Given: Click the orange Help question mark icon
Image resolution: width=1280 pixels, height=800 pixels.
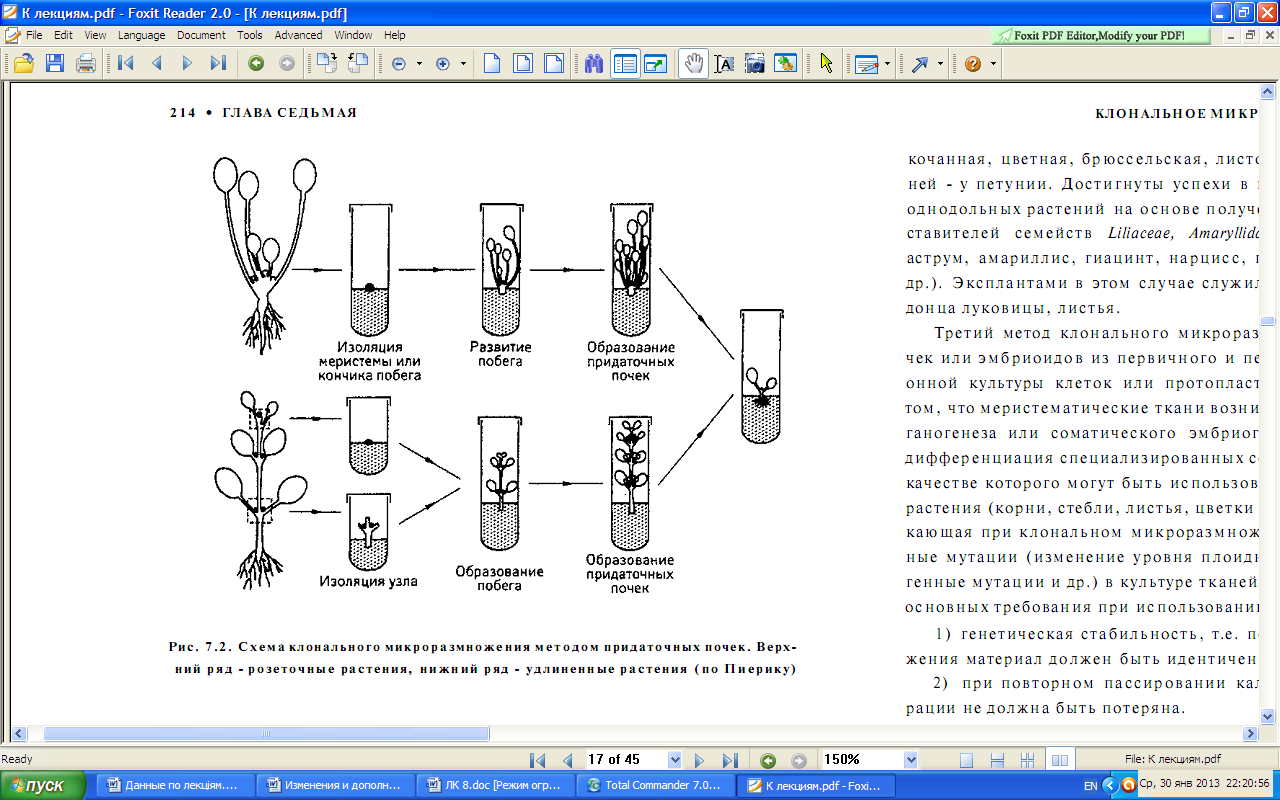Looking at the screenshot, I should (972, 63).
